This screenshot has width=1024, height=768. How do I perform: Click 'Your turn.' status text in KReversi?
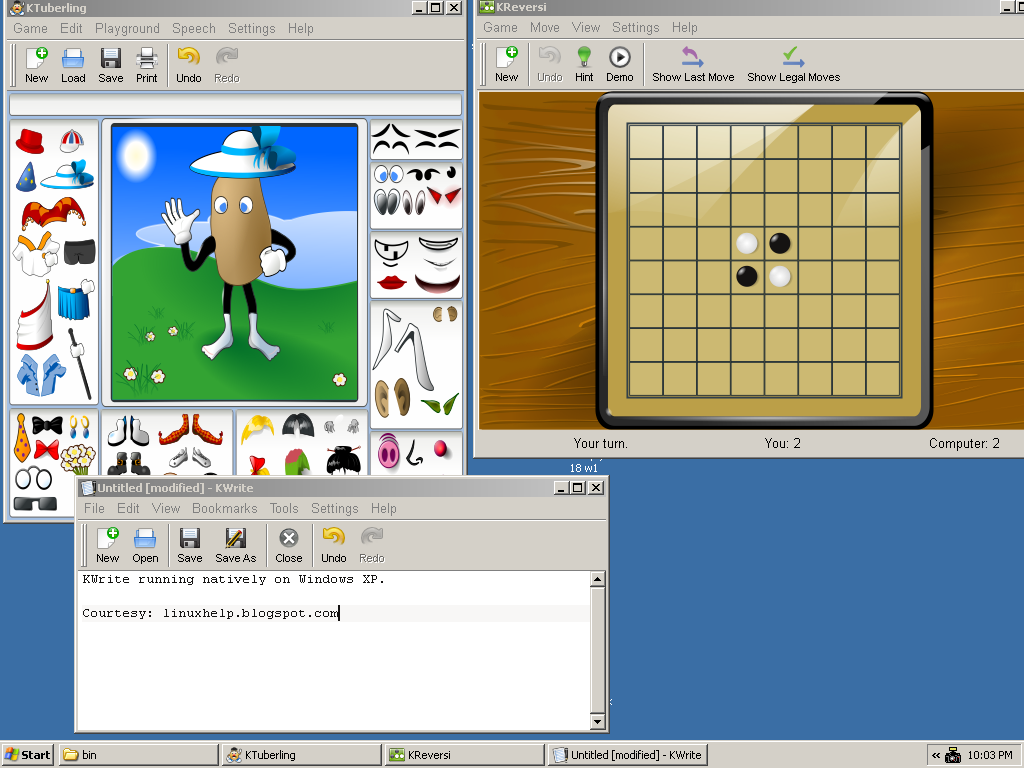click(x=600, y=443)
